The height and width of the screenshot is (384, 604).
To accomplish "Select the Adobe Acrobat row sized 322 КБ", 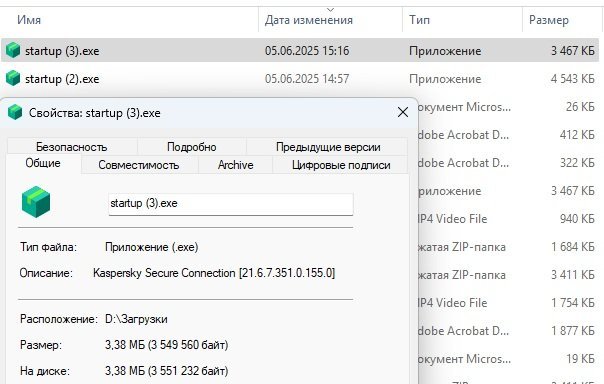I will tap(508, 163).
